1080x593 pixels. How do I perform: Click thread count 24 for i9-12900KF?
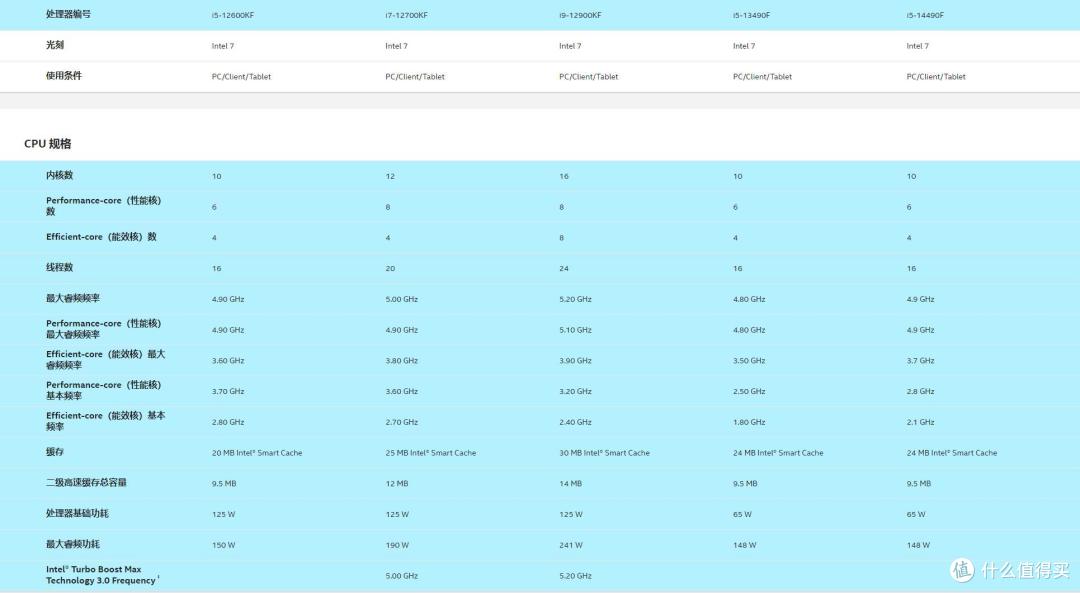coord(563,269)
